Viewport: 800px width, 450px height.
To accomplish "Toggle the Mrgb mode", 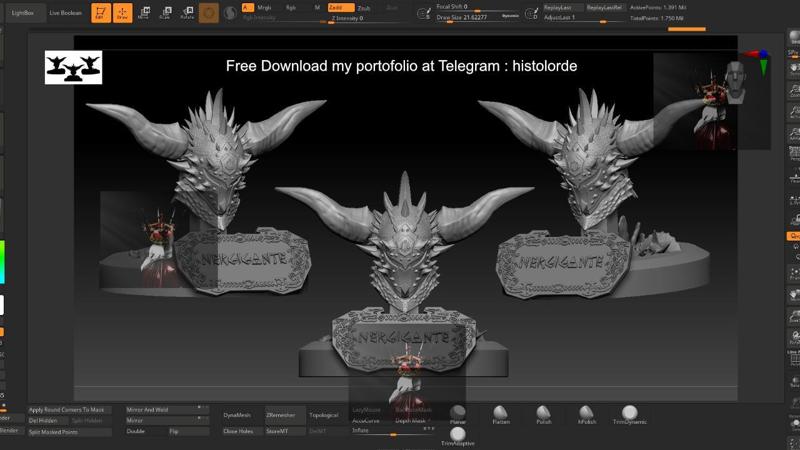I will tap(264, 8).
